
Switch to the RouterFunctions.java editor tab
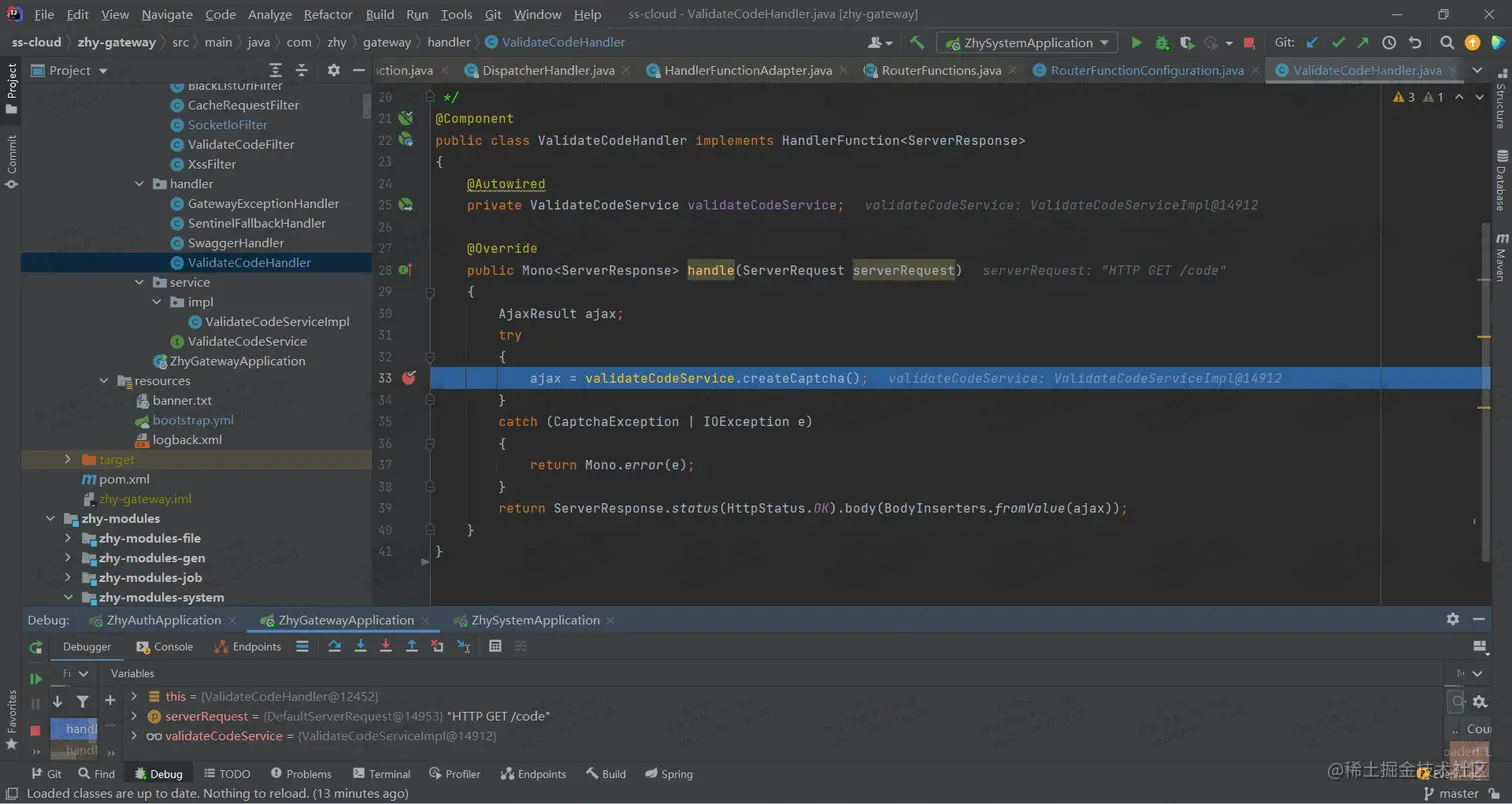tap(940, 71)
